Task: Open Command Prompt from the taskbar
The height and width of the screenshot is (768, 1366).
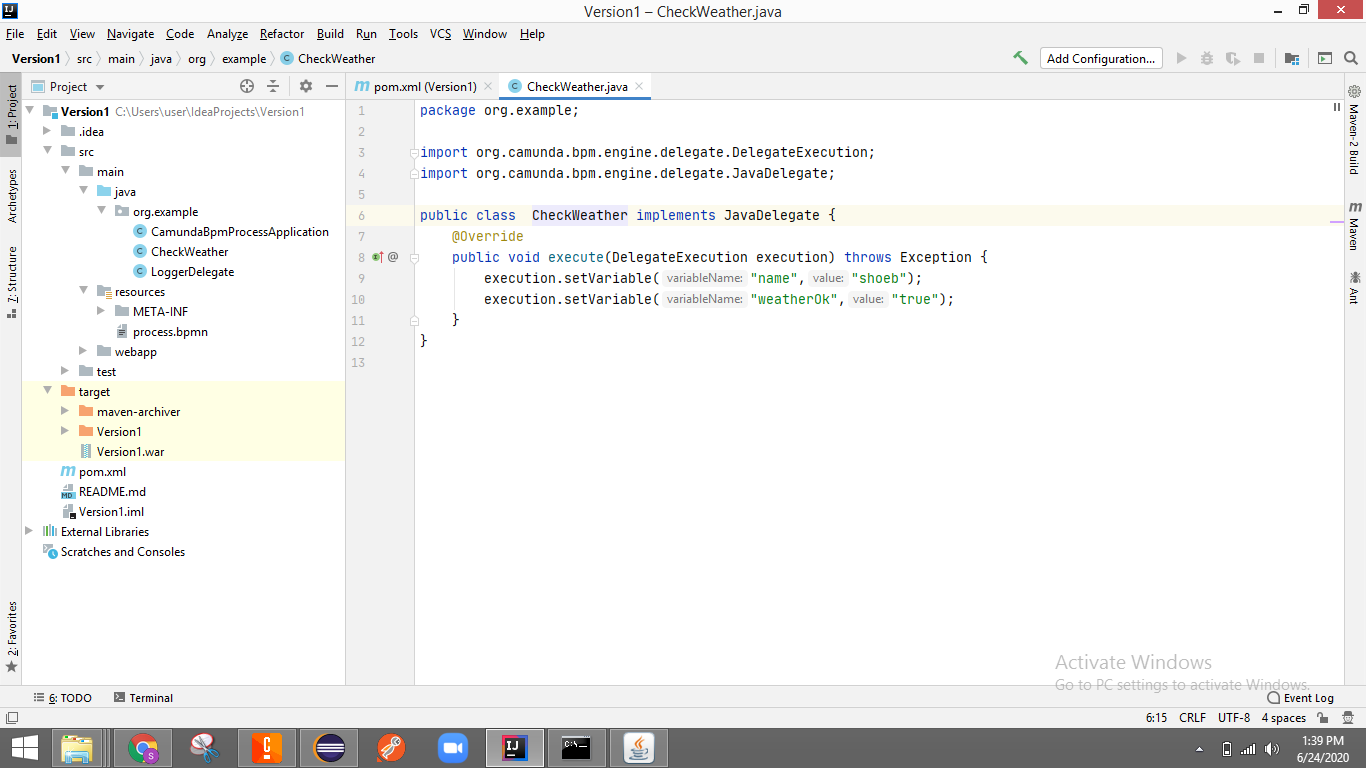Action: tap(577, 747)
